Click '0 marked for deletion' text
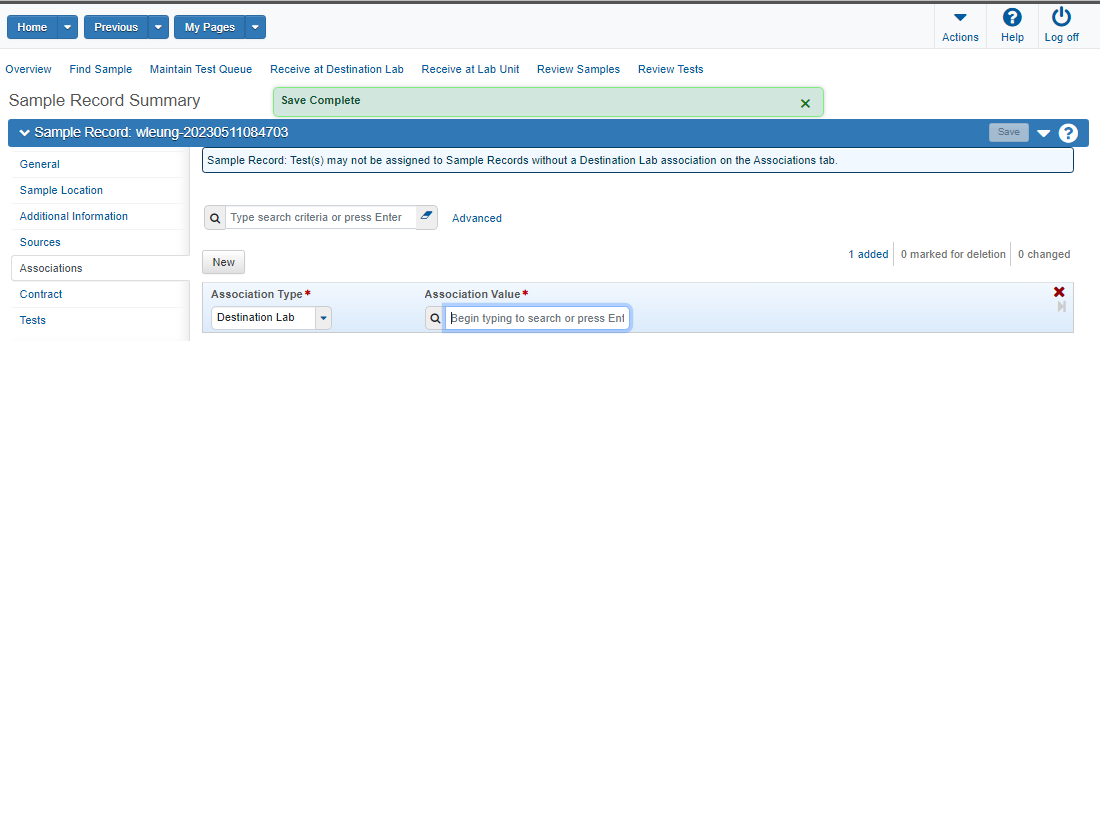 pos(953,254)
